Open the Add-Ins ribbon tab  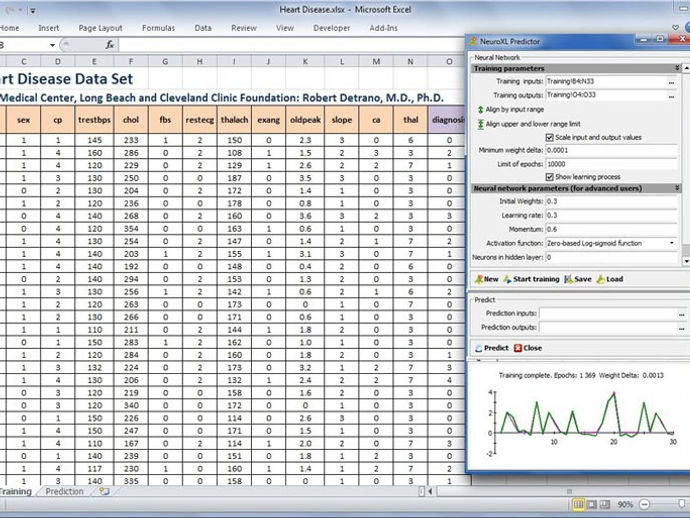click(383, 28)
